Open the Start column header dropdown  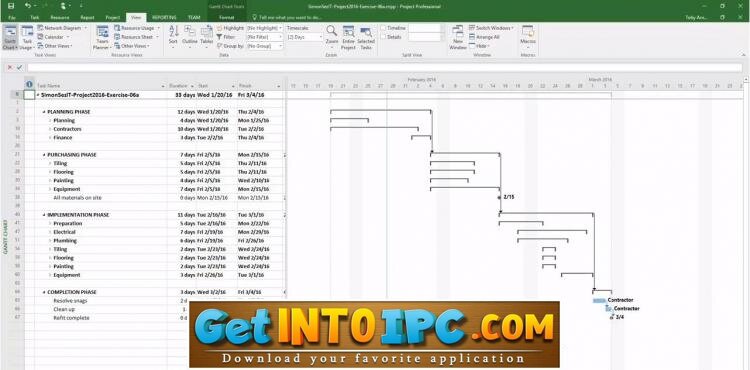pyautogui.click(x=233, y=86)
